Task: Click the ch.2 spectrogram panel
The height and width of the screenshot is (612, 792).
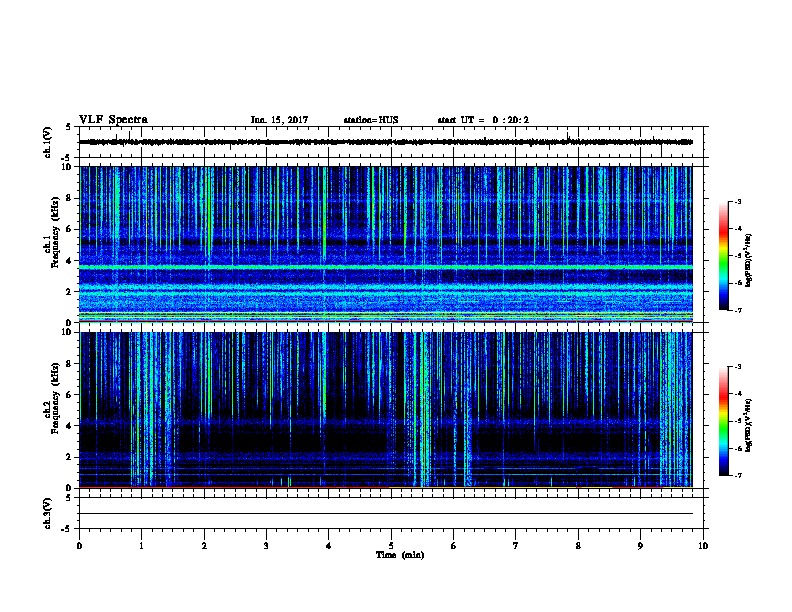Action: coord(386,410)
